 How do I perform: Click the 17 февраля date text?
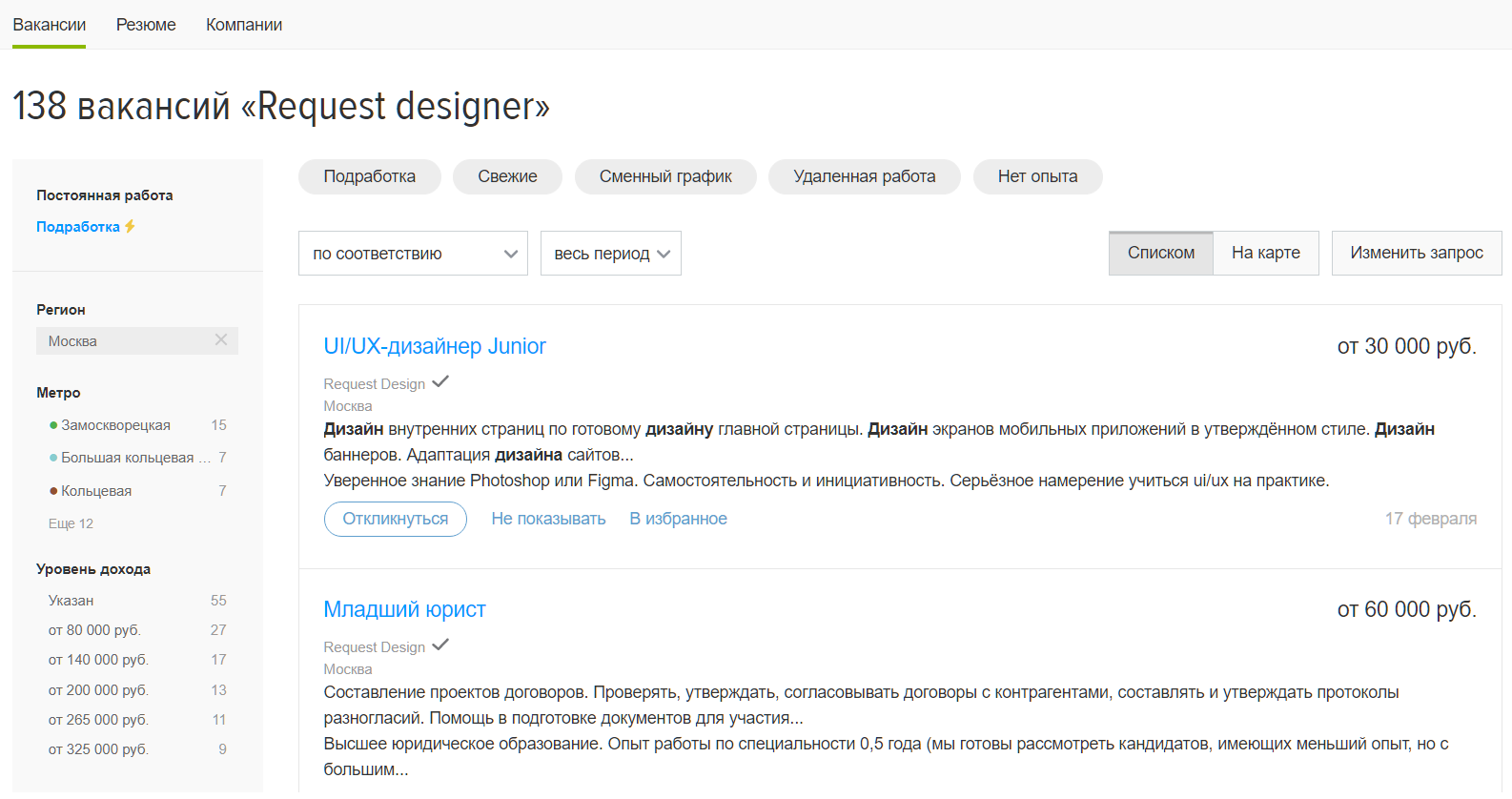click(1431, 519)
